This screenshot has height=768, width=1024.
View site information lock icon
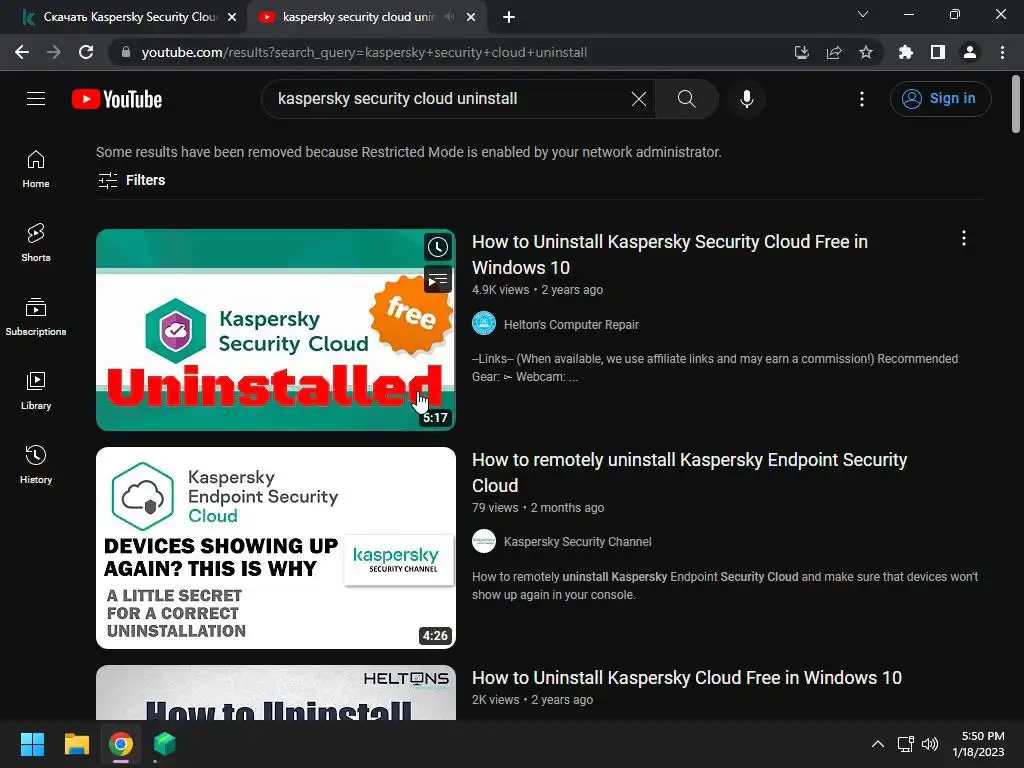point(126,52)
